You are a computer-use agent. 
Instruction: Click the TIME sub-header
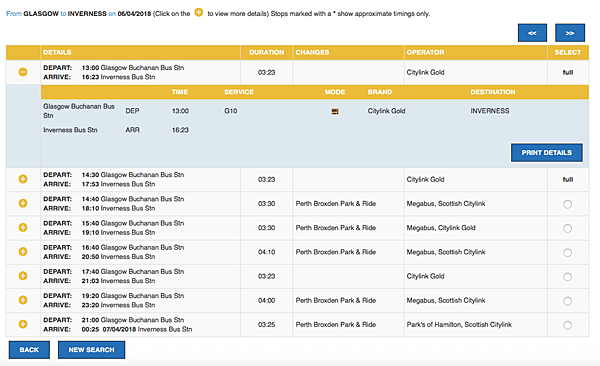click(179, 92)
